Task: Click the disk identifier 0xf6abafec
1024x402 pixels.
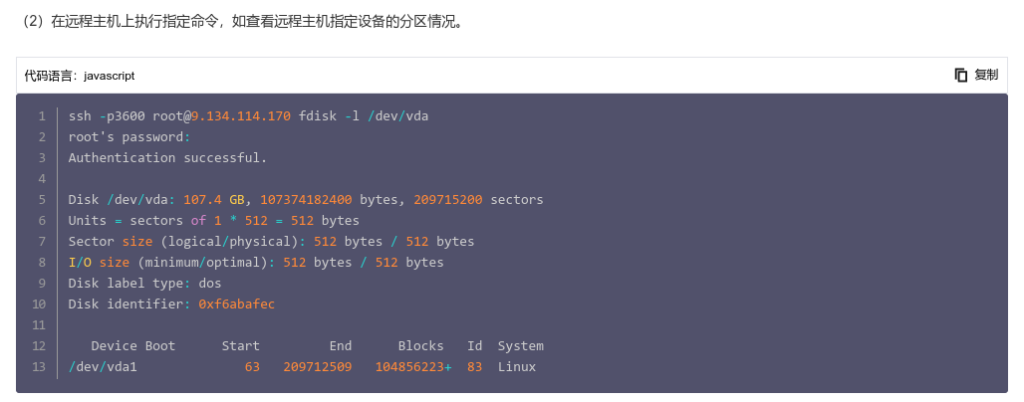Action: [x=236, y=304]
